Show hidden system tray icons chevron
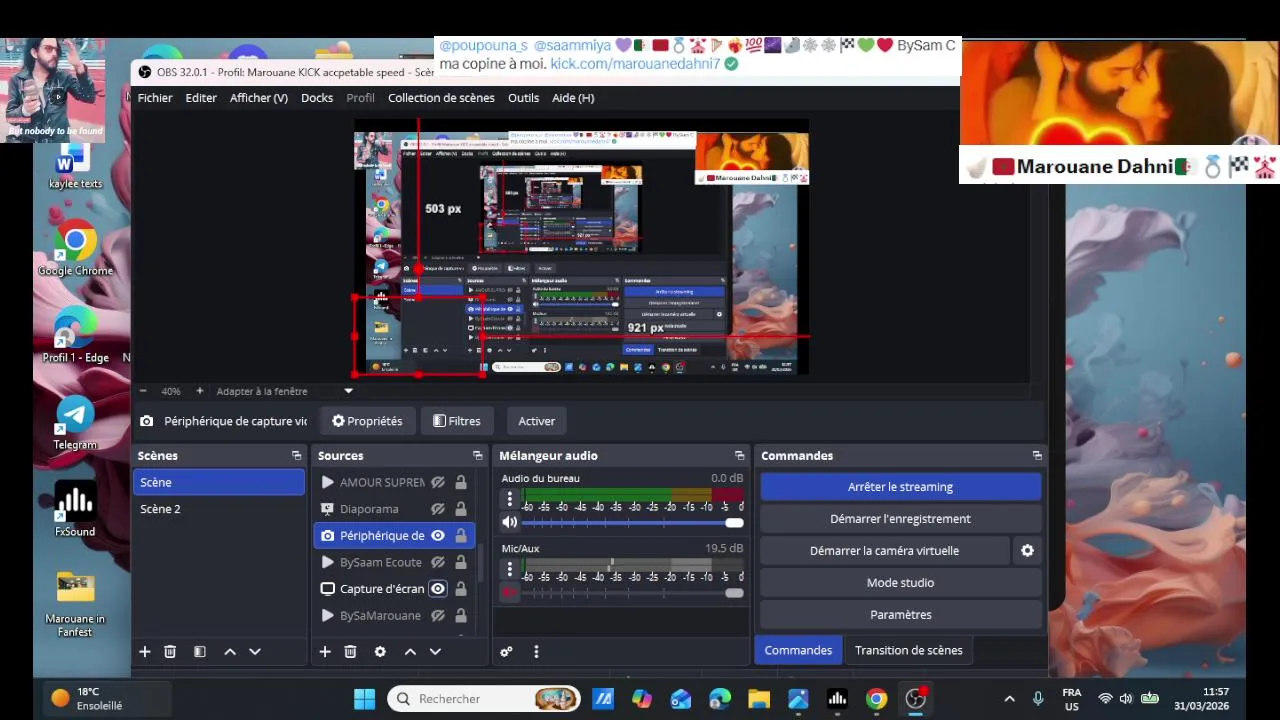Image resolution: width=1280 pixels, height=720 pixels. [1009, 699]
